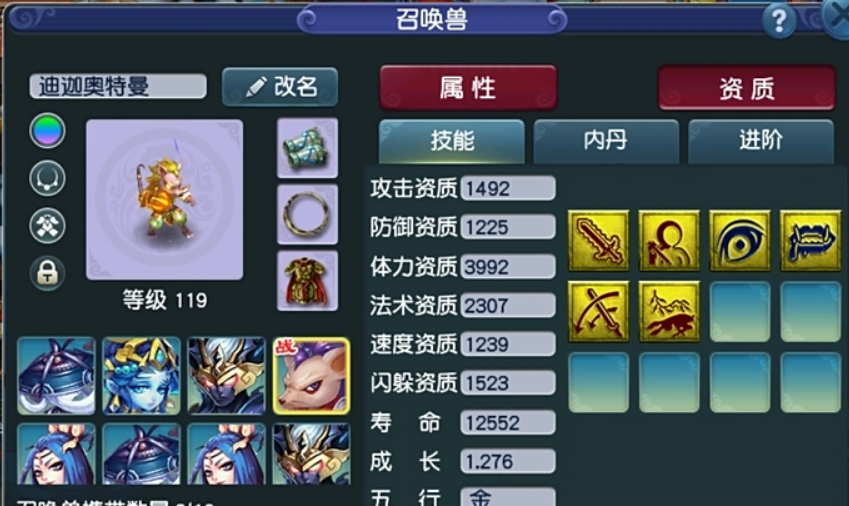849x506 pixels.
Task: Switch to the 进阶 tab
Action: coord(761,141)
